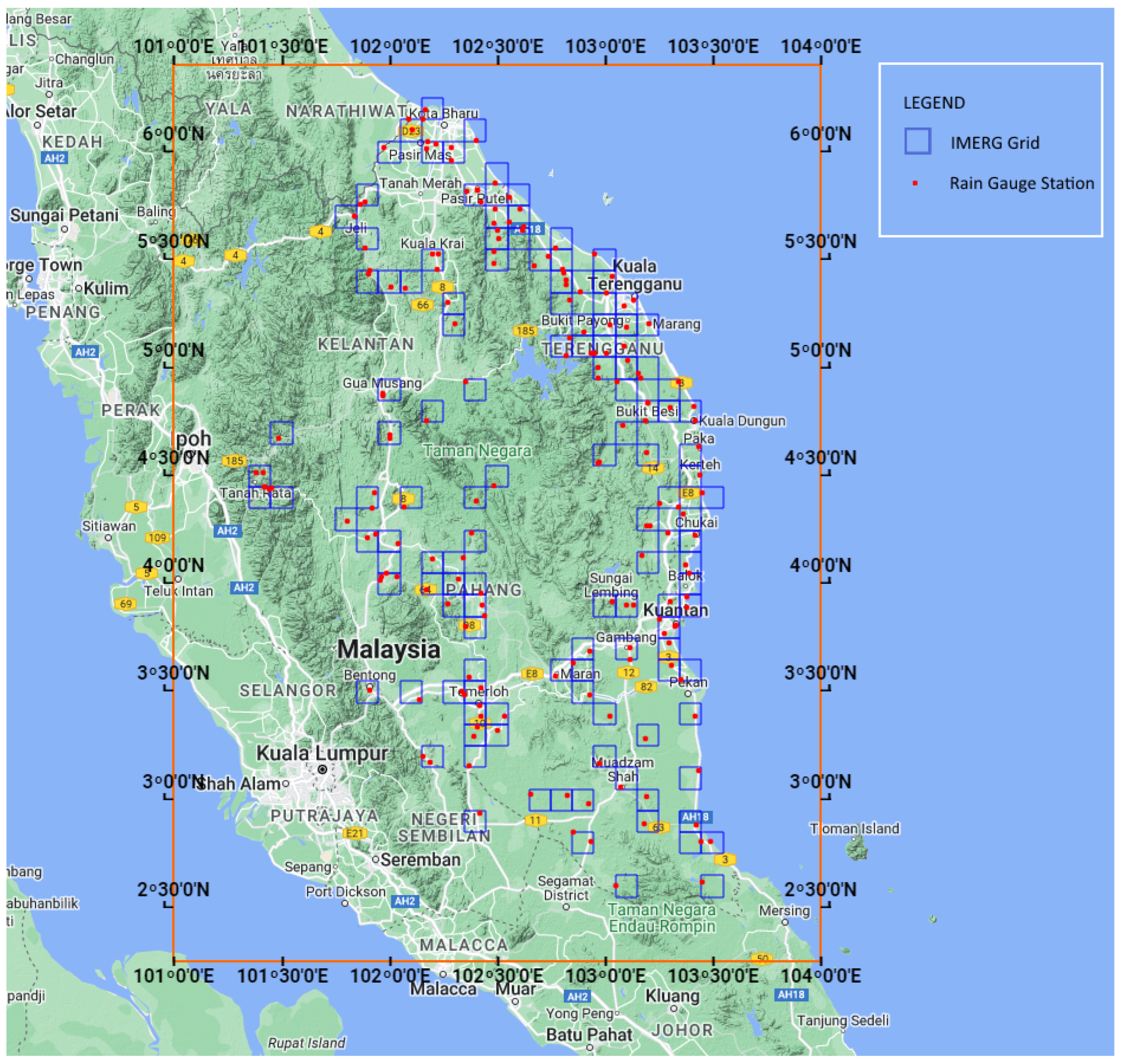Click the Rain Gauge Station red dot symbol
This screenshot has width=1124, height=1064.
click(x=915, y=183)
